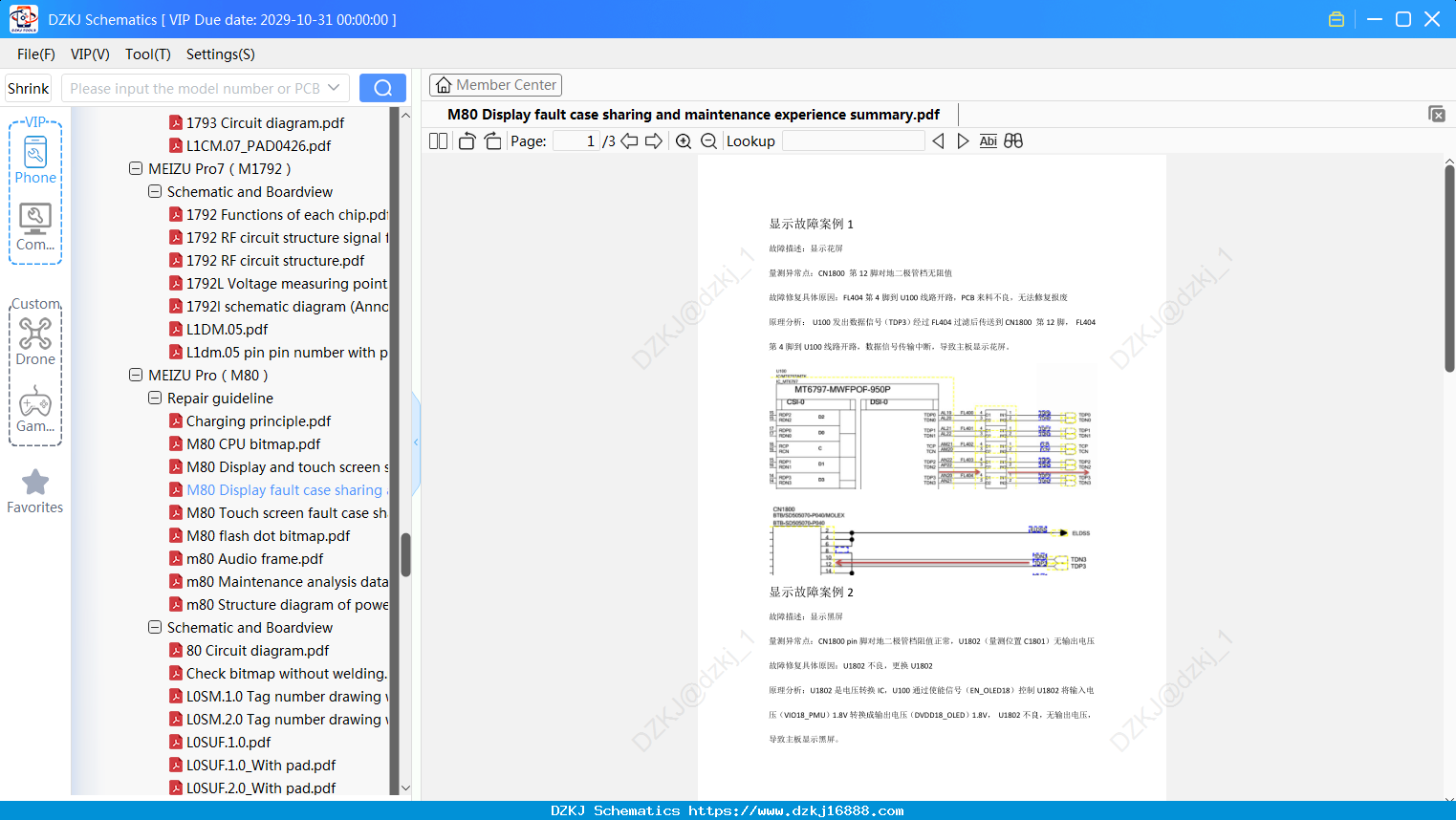Collapse Schematic and Boardview under MEIZU Pro7

(155, 192)
